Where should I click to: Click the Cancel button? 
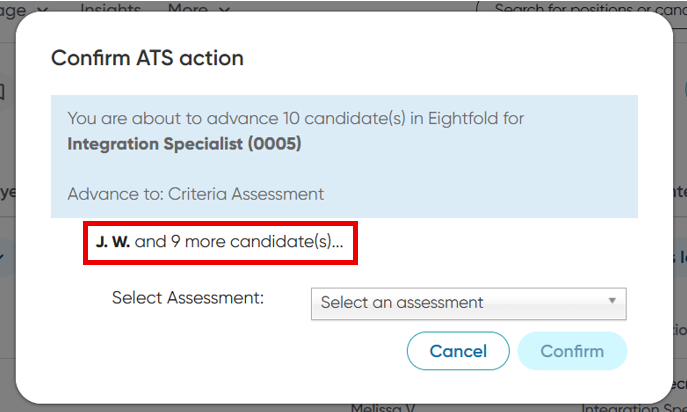pyautogui.click(x=458, y=351)
